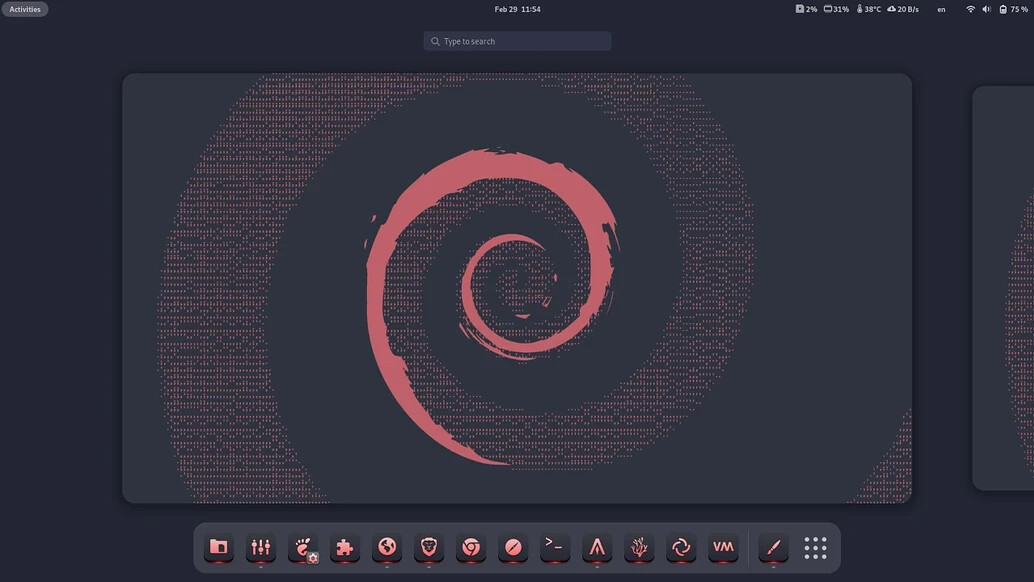Click the CPU temperature indicator
1034x582 pixels.
click(x=869, y=9)
